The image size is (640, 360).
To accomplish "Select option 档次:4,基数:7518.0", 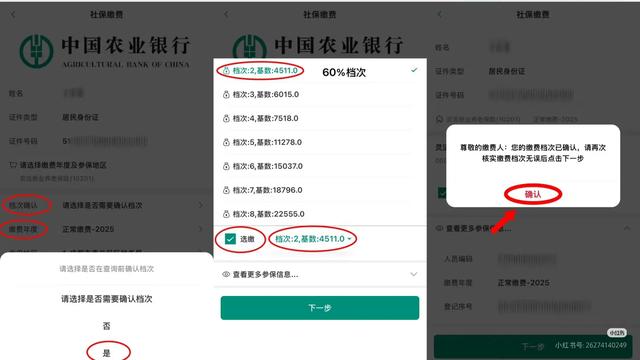I will [x=320, y=118].
